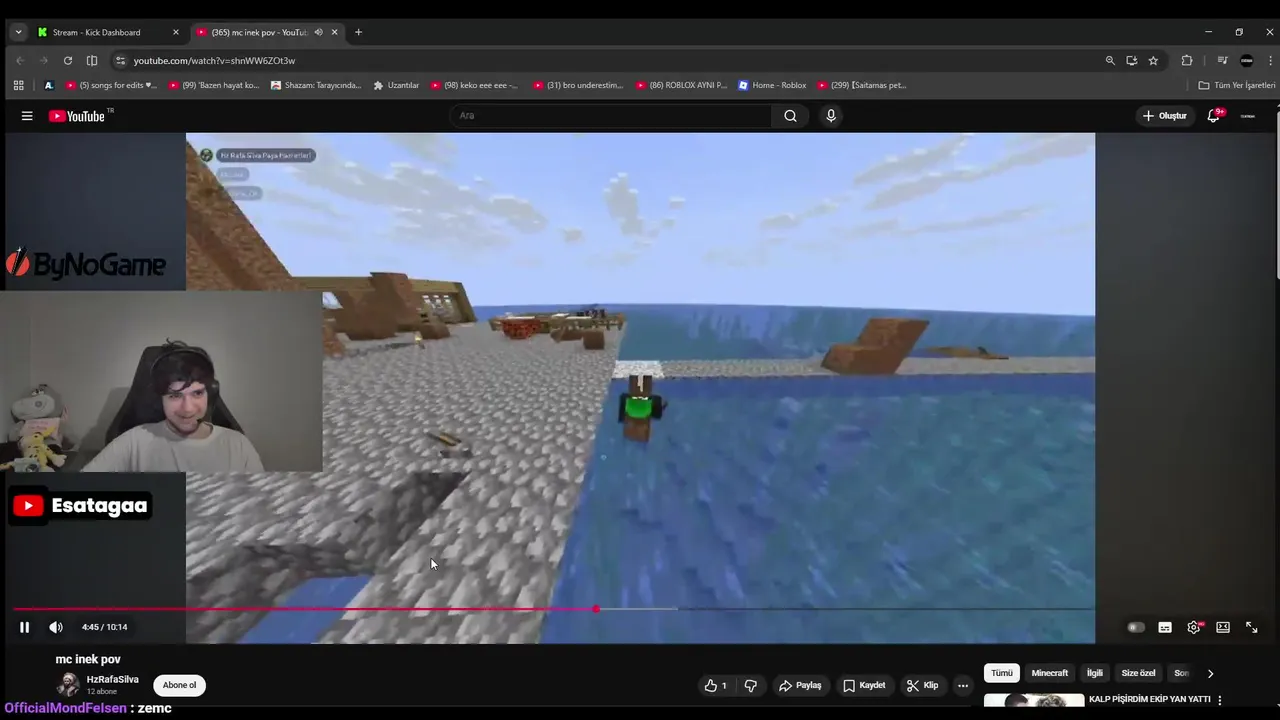Screen dimensions: 1280x720
Task: Open the apps grid in bookmarks bar
Action: tap(18, 85)
